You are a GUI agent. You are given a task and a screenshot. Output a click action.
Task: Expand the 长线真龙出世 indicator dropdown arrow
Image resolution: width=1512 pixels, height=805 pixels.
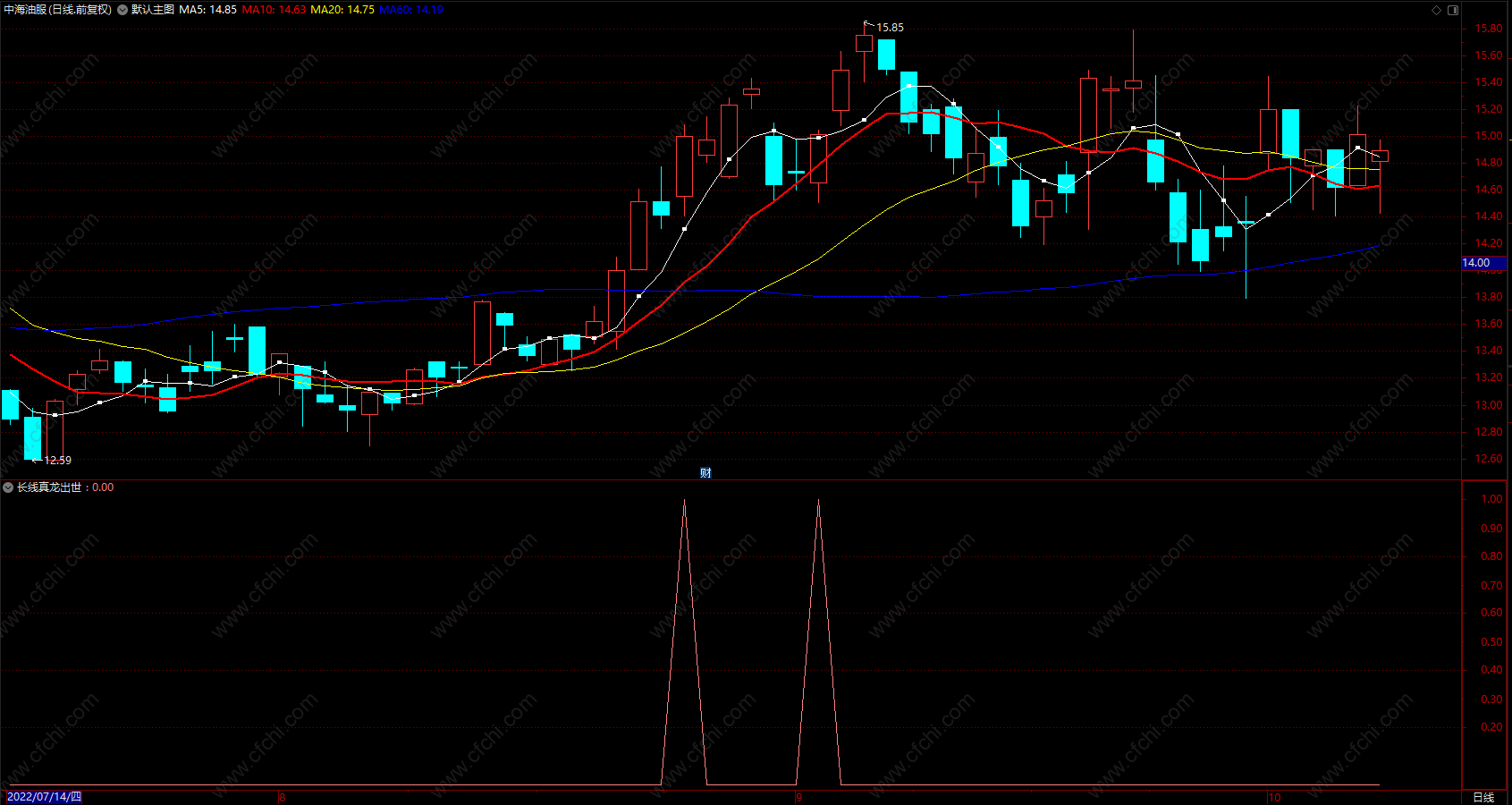(x=8, y=487)
